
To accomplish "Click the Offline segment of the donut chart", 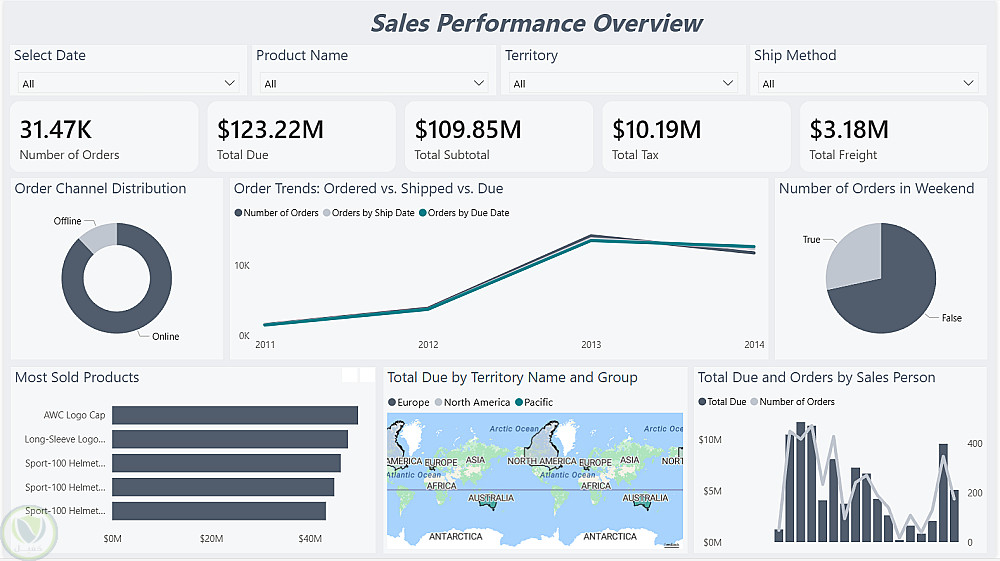I will click(99, 236).
